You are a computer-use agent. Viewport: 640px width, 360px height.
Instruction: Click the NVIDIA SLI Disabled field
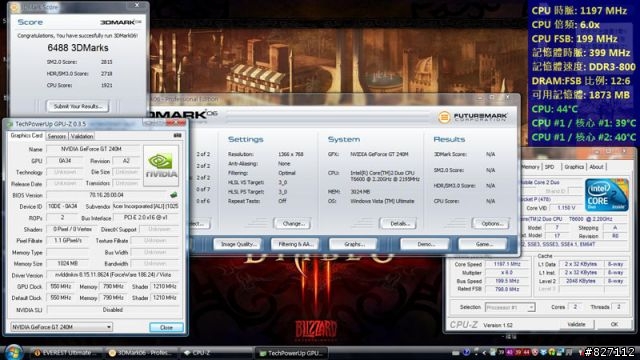(113, 310)
